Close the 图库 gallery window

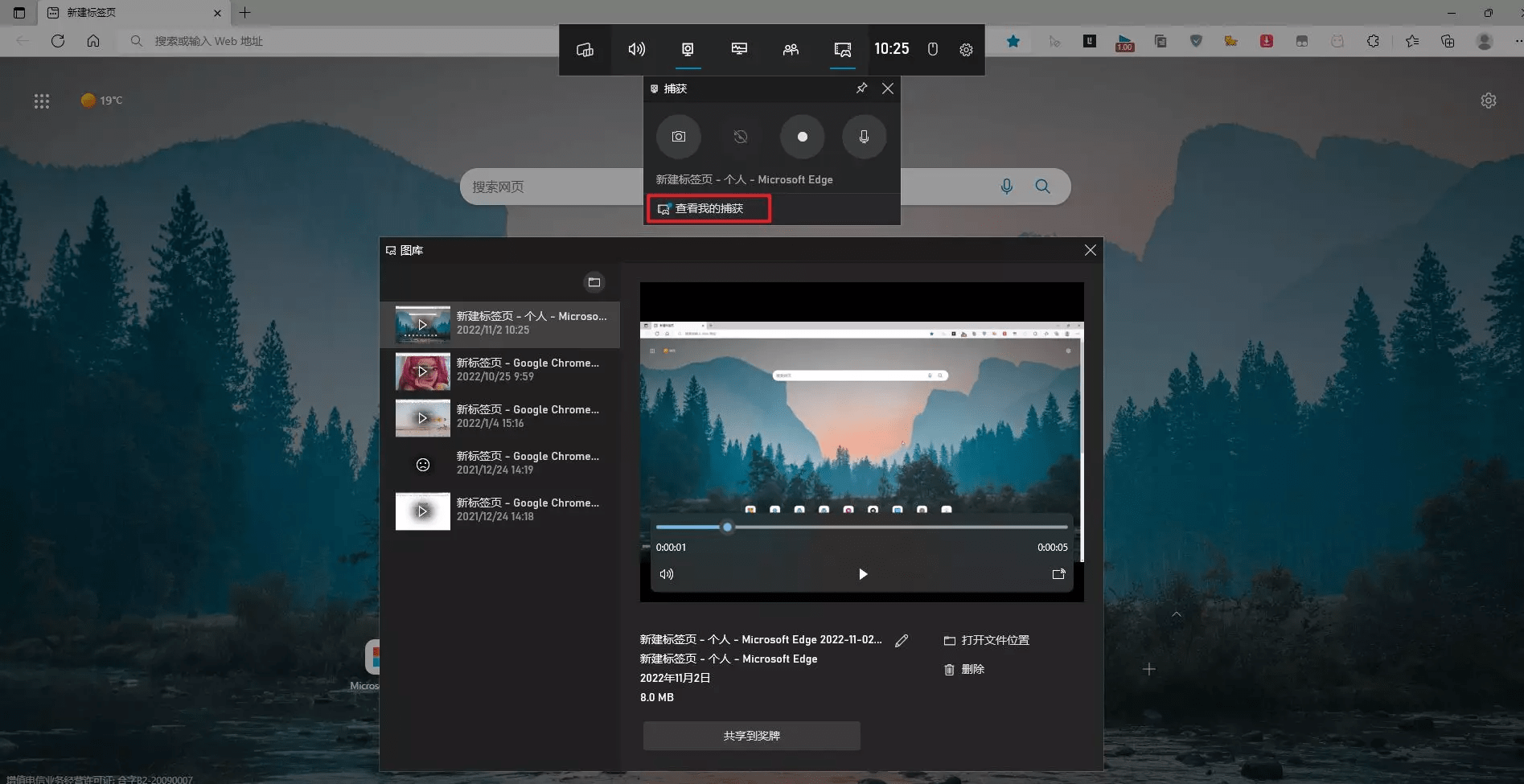(x=1091, y=250)
